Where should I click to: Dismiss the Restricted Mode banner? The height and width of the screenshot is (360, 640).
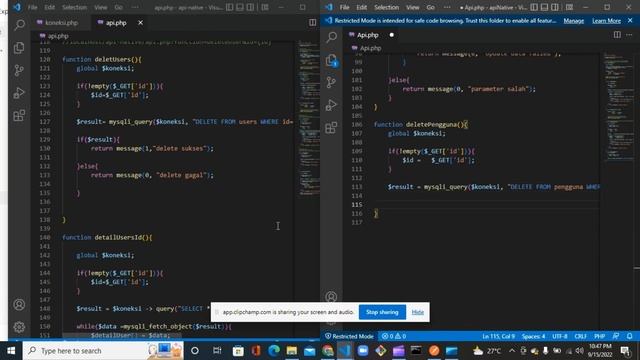coord(630,20)
